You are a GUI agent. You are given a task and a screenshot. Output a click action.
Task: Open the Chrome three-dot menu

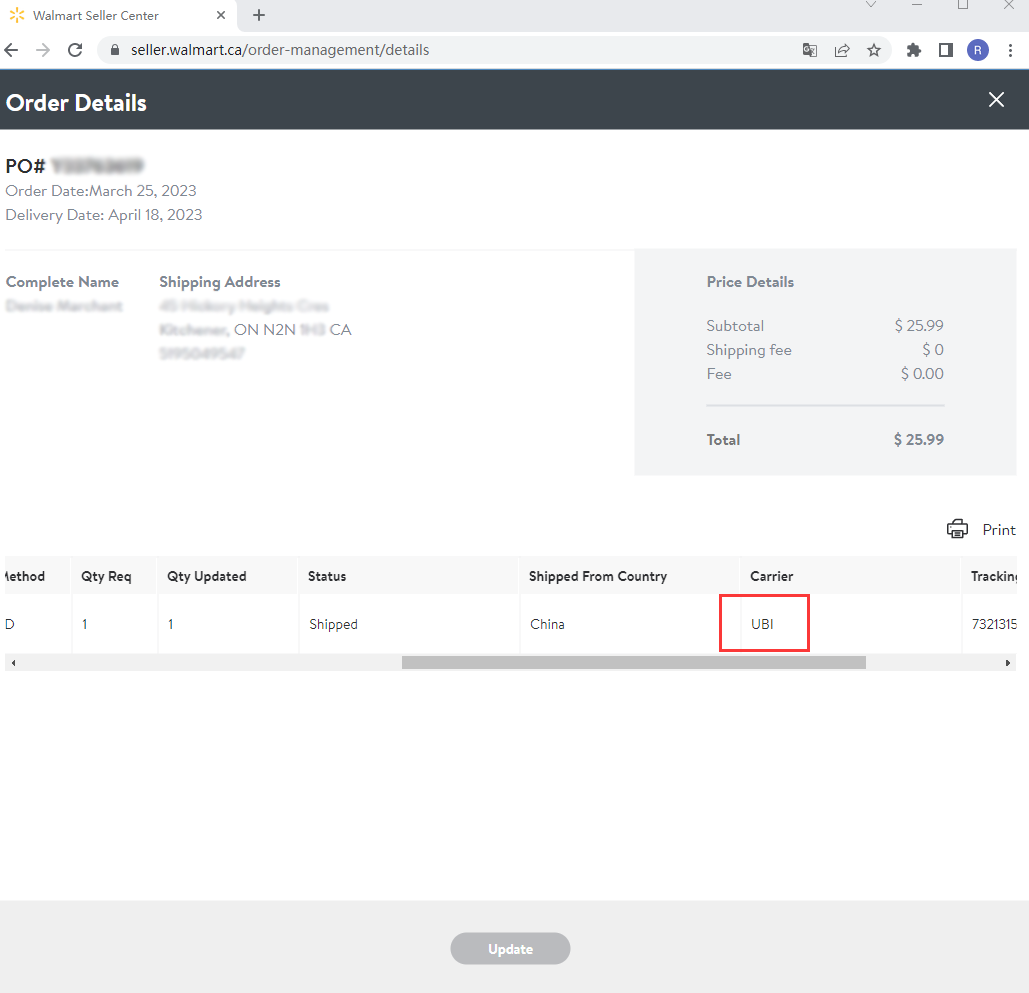1010,50
